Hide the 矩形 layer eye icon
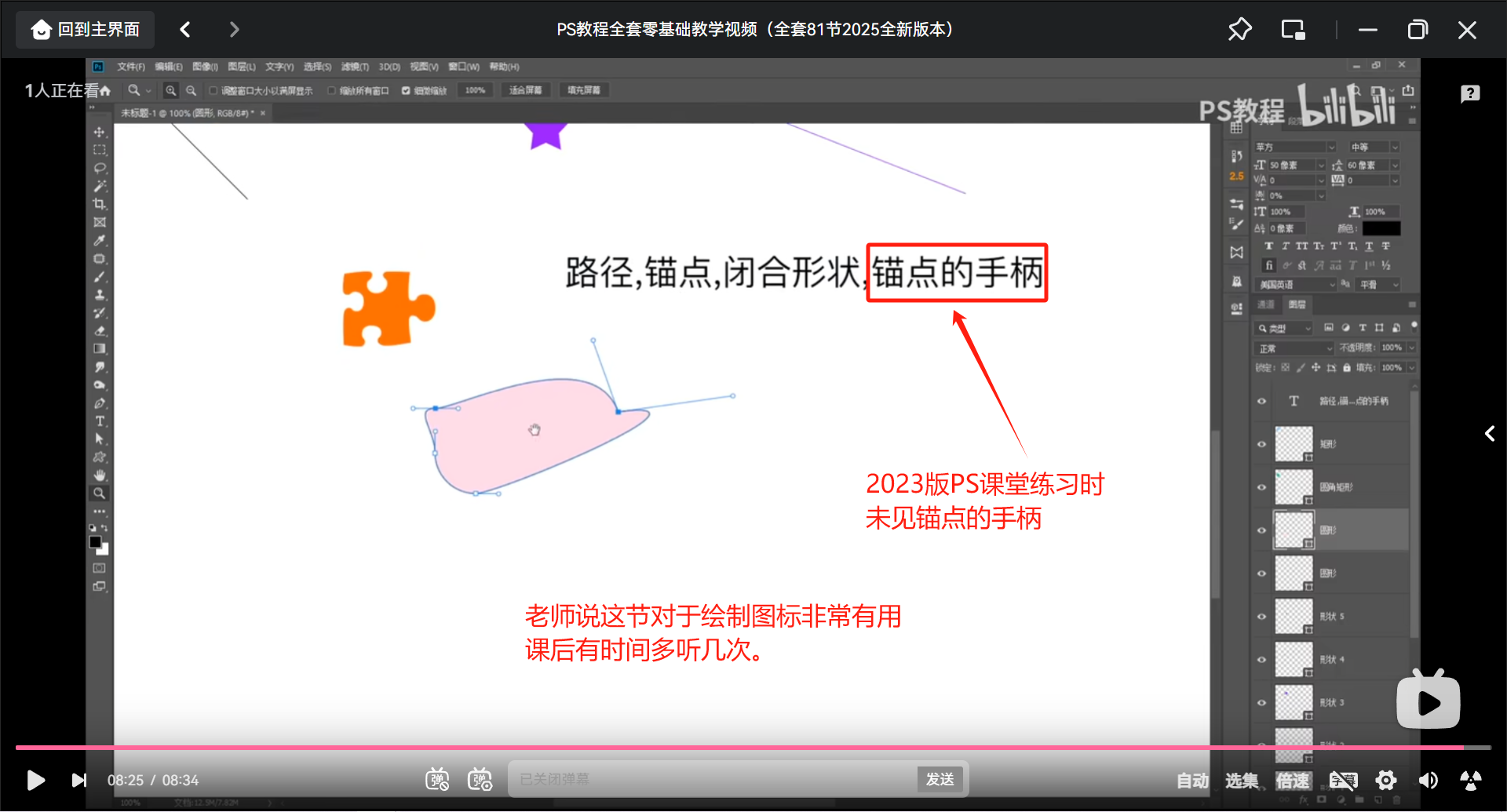This screenshot has height=812, width=1507. [x=1261, y=444]
